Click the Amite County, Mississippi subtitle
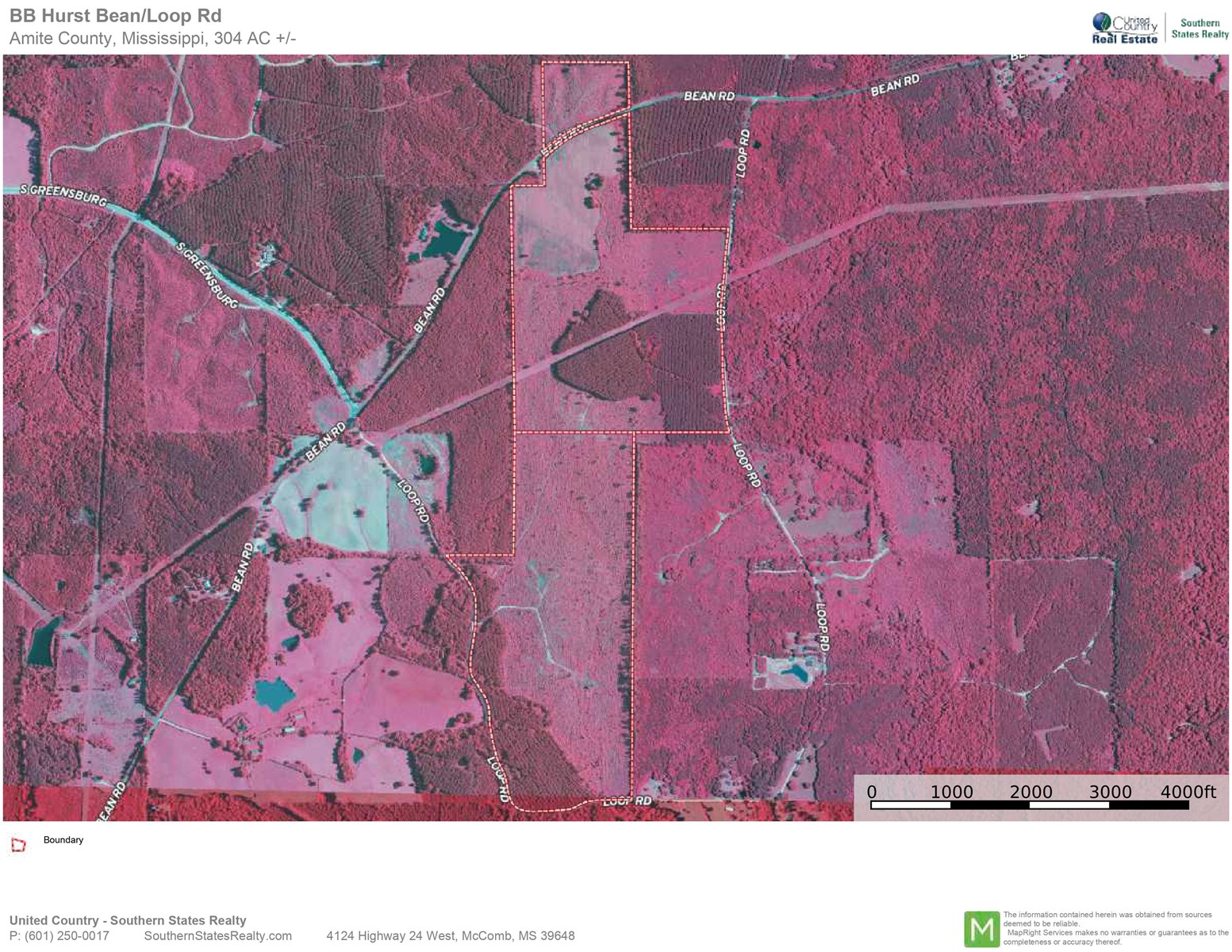1232x952 pixels. [152, 38]
